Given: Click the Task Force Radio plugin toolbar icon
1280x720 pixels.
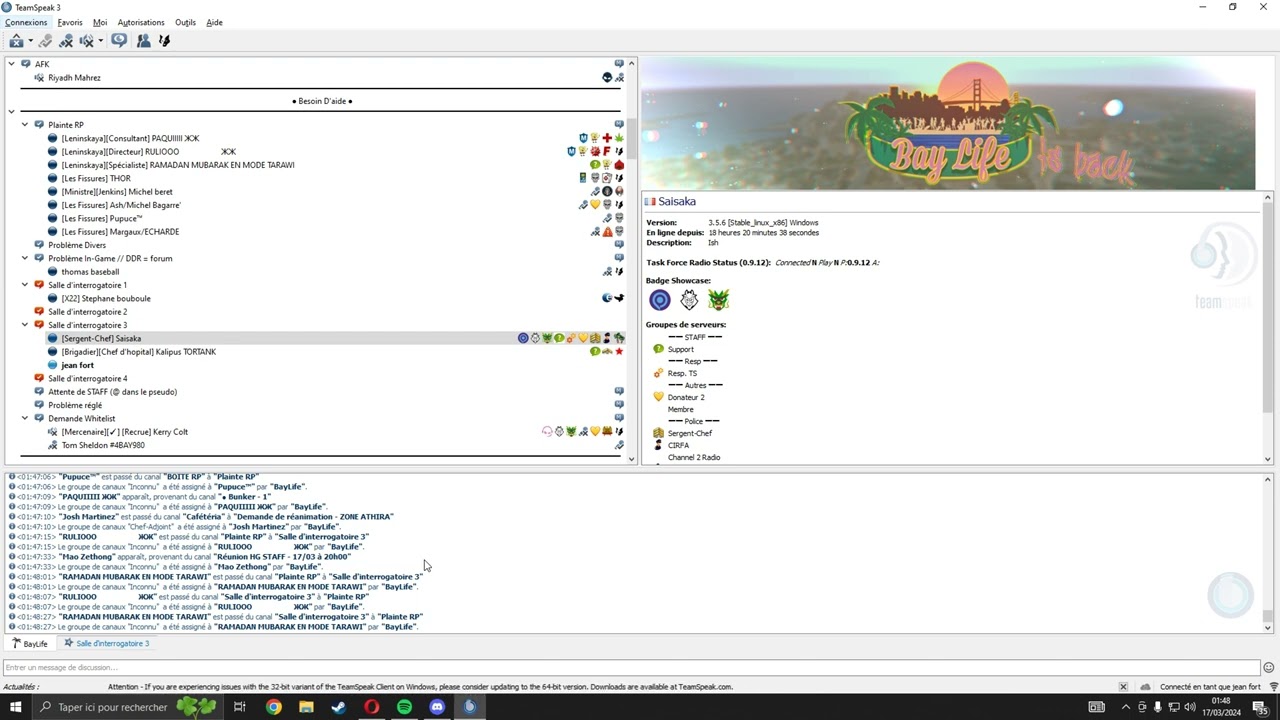Looking at the screenshot, I should pos(164,41).
